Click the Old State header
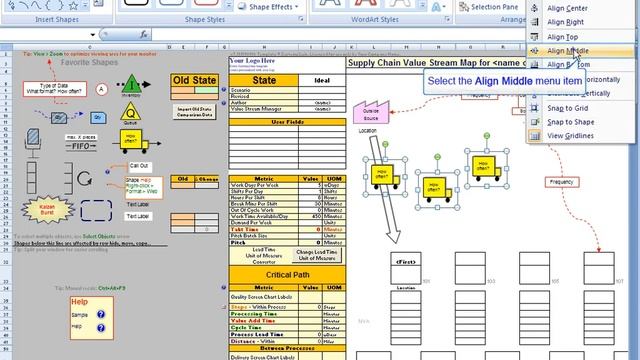640x360 pixels. pyautogui.click(x=194, y=80)
